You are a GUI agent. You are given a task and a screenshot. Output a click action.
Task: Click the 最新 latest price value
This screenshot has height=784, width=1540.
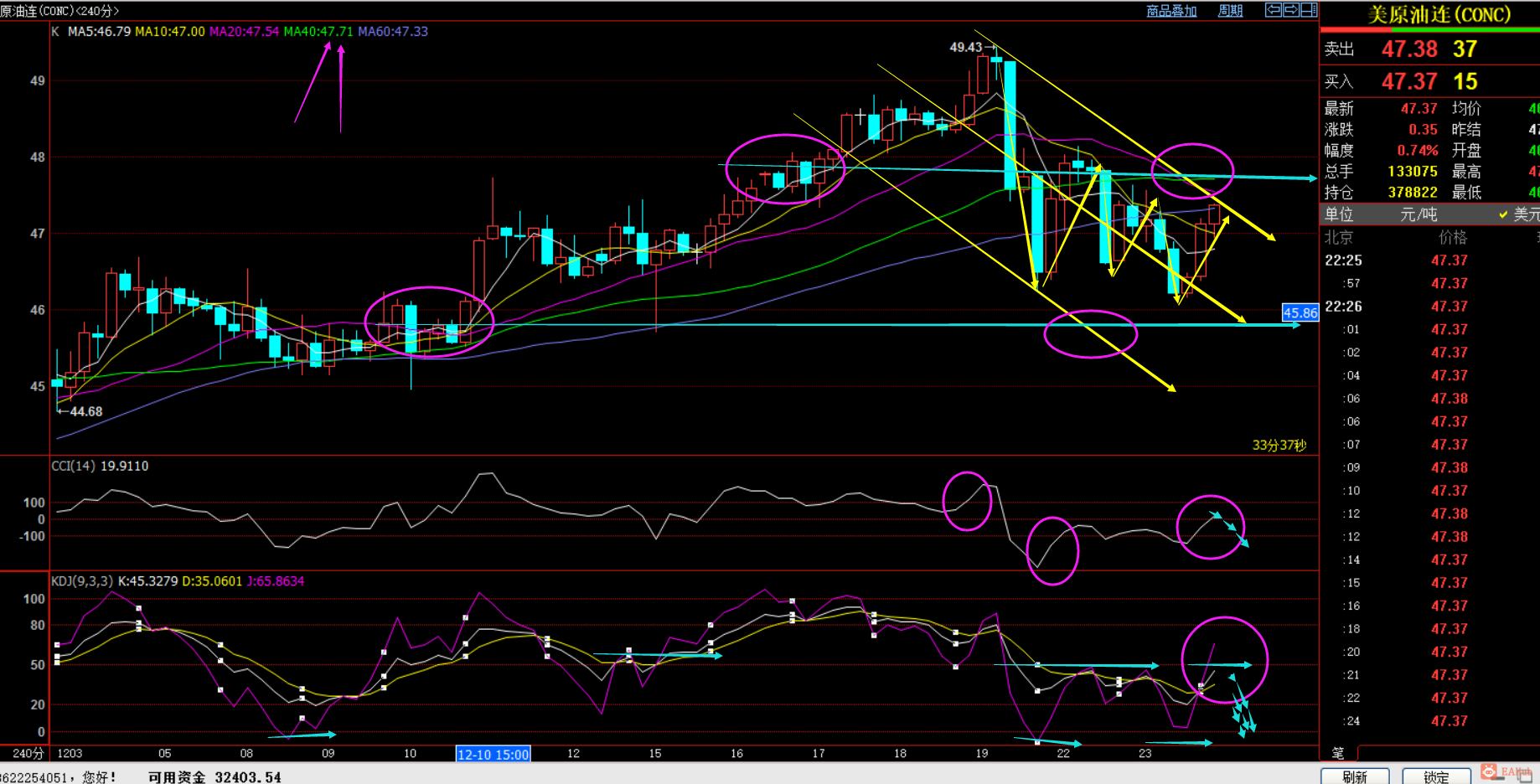click(1419, 109)
